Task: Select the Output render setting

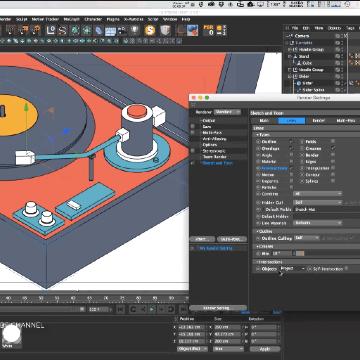Action: 209,120
